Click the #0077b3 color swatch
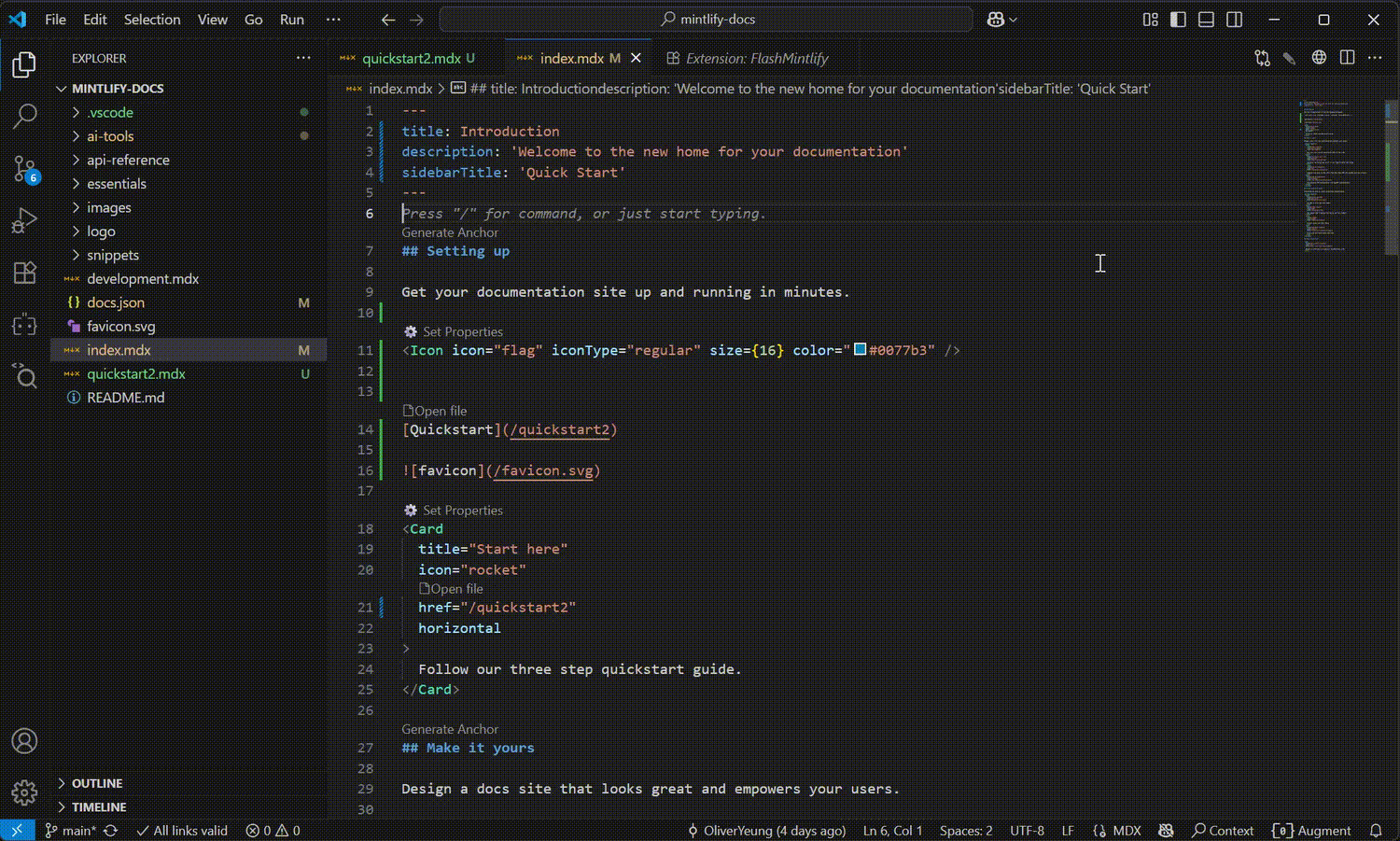Screen dimensions: 1400x841 point(860,350)
